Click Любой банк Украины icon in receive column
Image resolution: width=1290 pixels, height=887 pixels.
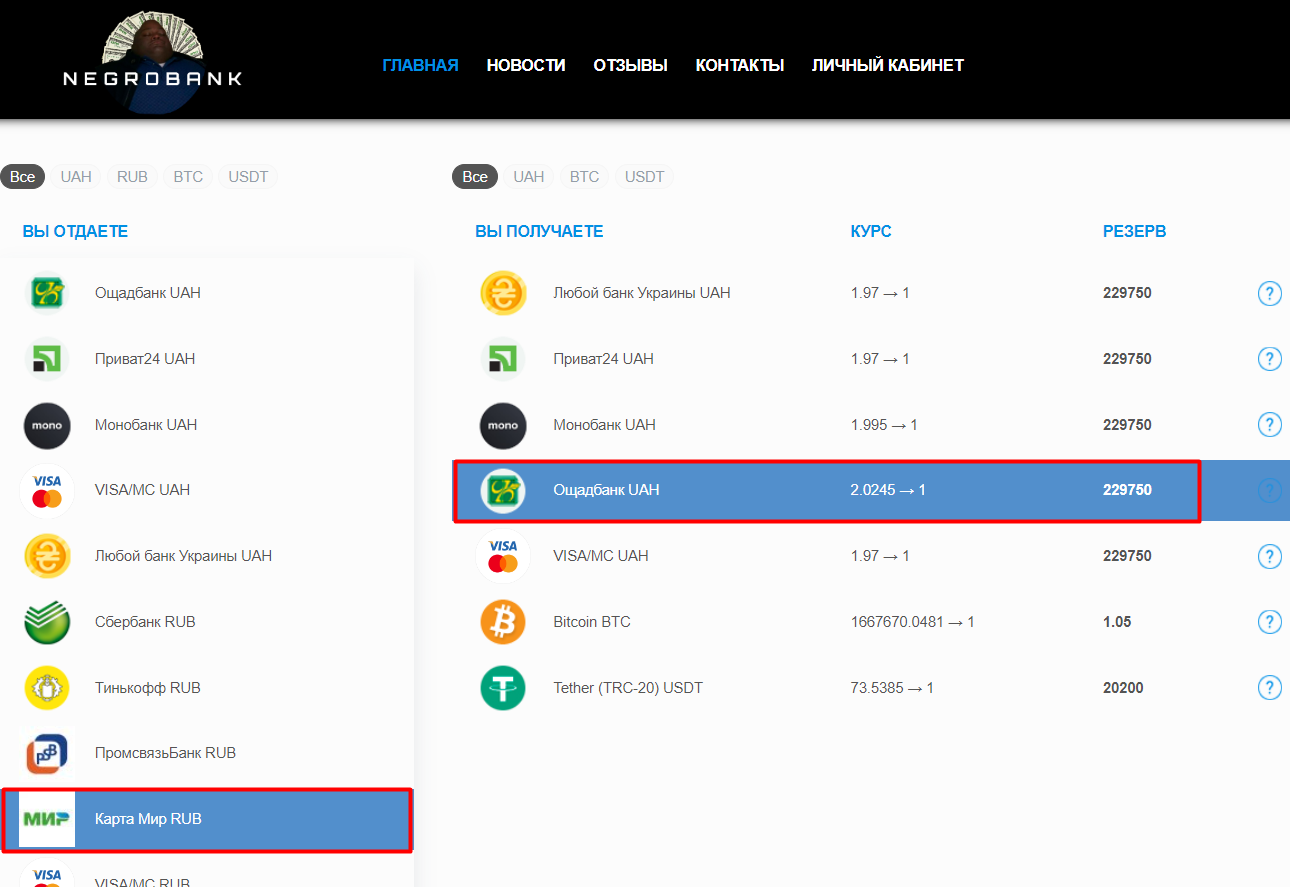point(503,293)
